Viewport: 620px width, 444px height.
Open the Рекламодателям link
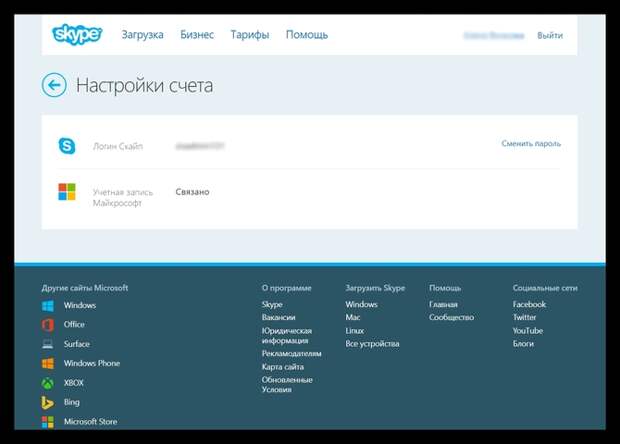point(291,353)
